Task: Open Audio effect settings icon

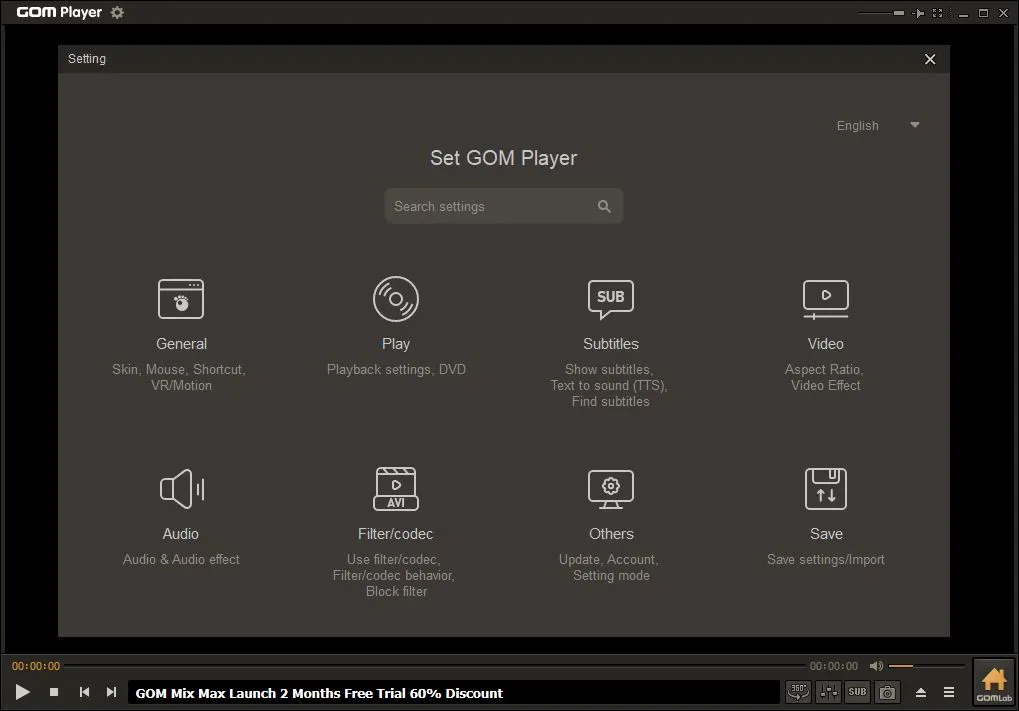Action: (x=181, y=489)
